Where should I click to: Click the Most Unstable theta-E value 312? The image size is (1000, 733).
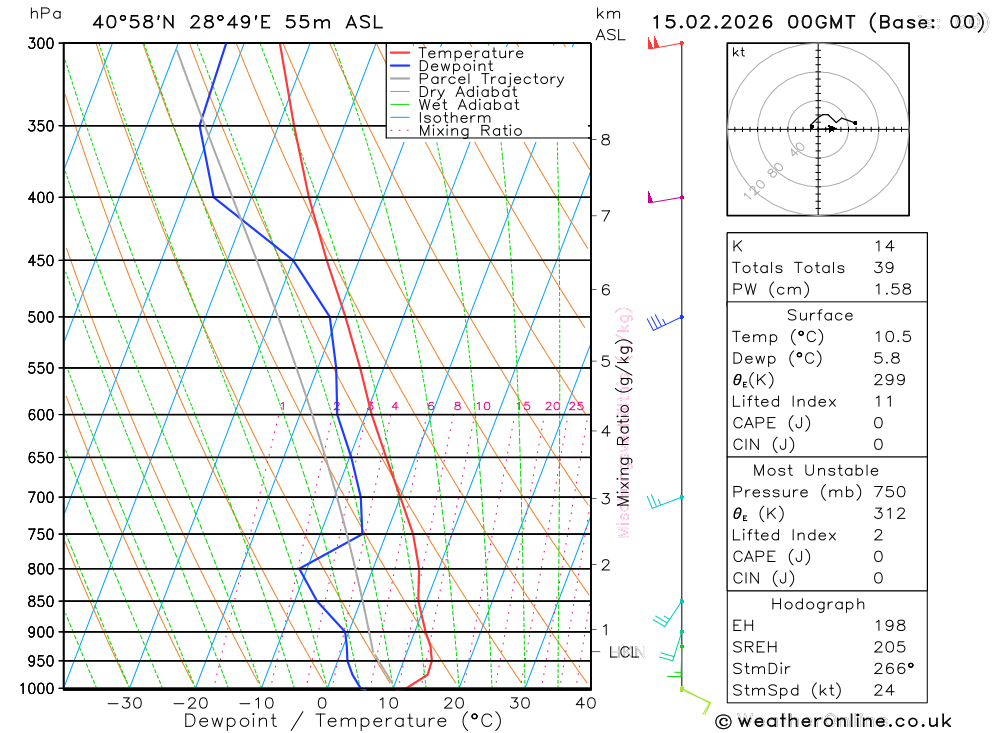pyautogui.click(x=890, y=514)
